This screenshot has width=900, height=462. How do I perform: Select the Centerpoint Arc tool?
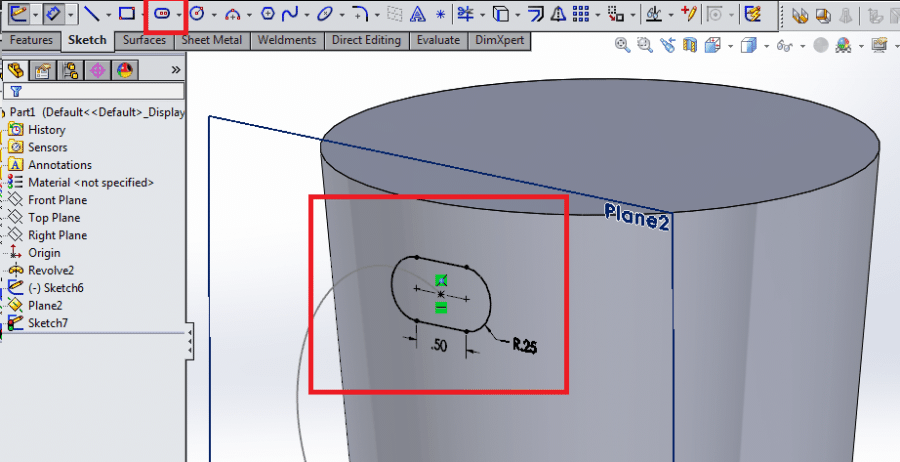coord(232,14)
